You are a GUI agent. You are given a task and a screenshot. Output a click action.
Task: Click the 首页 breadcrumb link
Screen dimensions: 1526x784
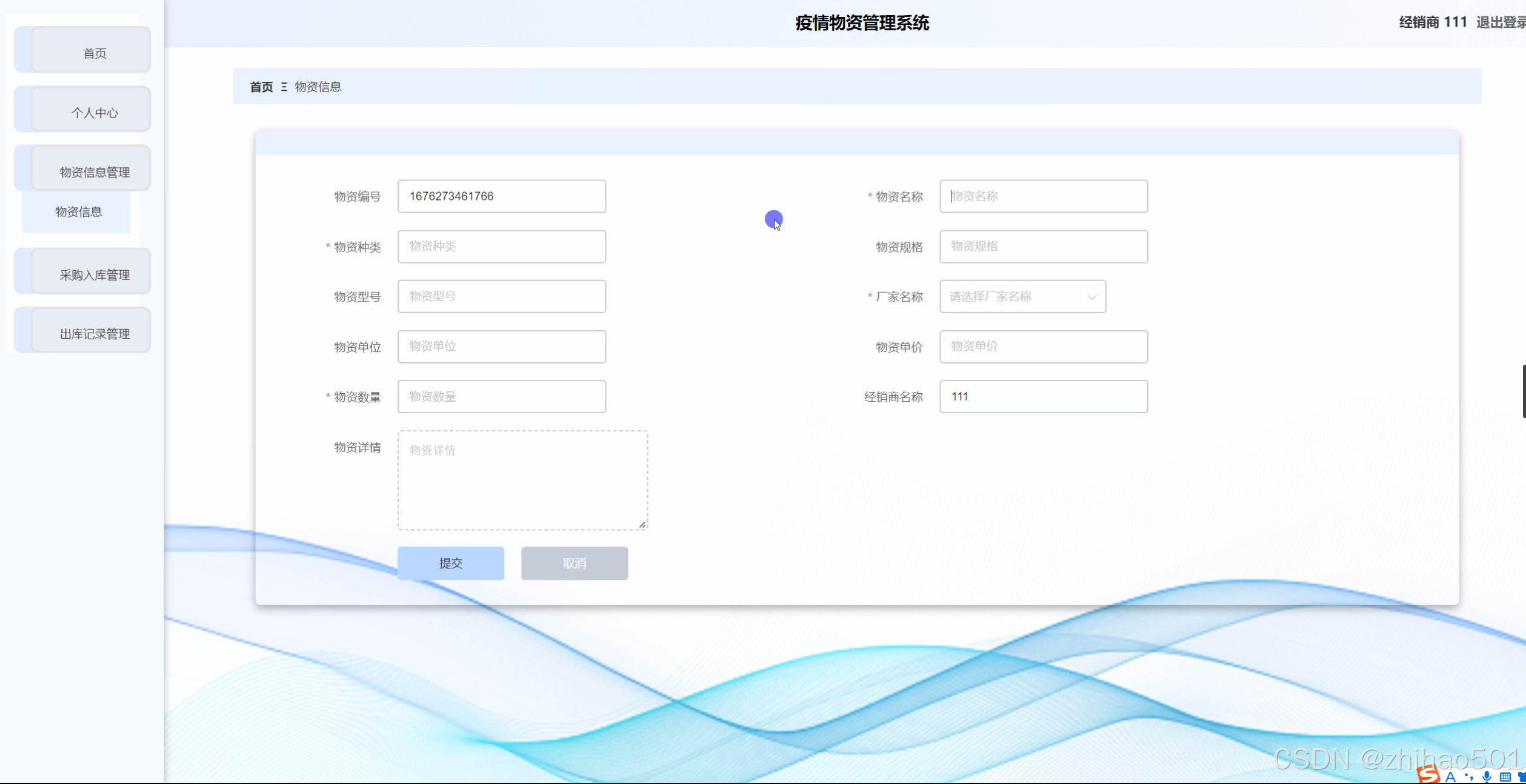[x=261, y=87]
